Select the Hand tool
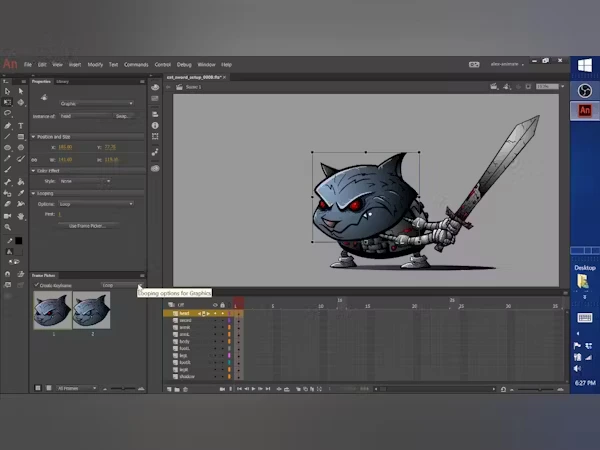 point(21,216)
